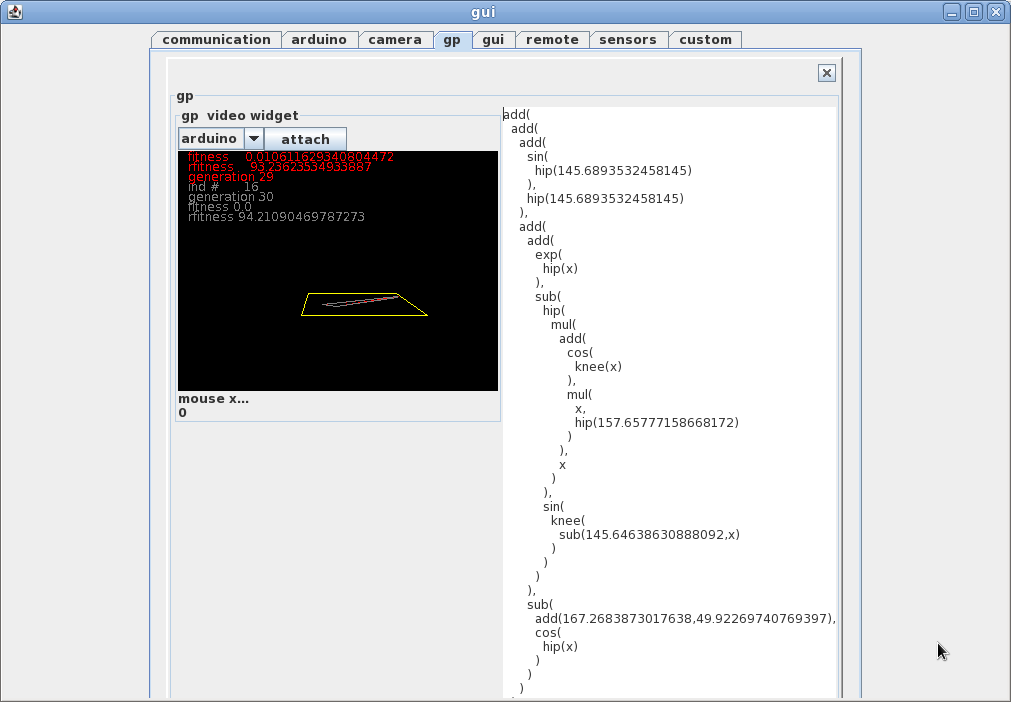The width and height of the screenshot is (1011, 702).
Task: Click the red rfitness 93.23623534933887 line
Action: [x=280, y=167]
